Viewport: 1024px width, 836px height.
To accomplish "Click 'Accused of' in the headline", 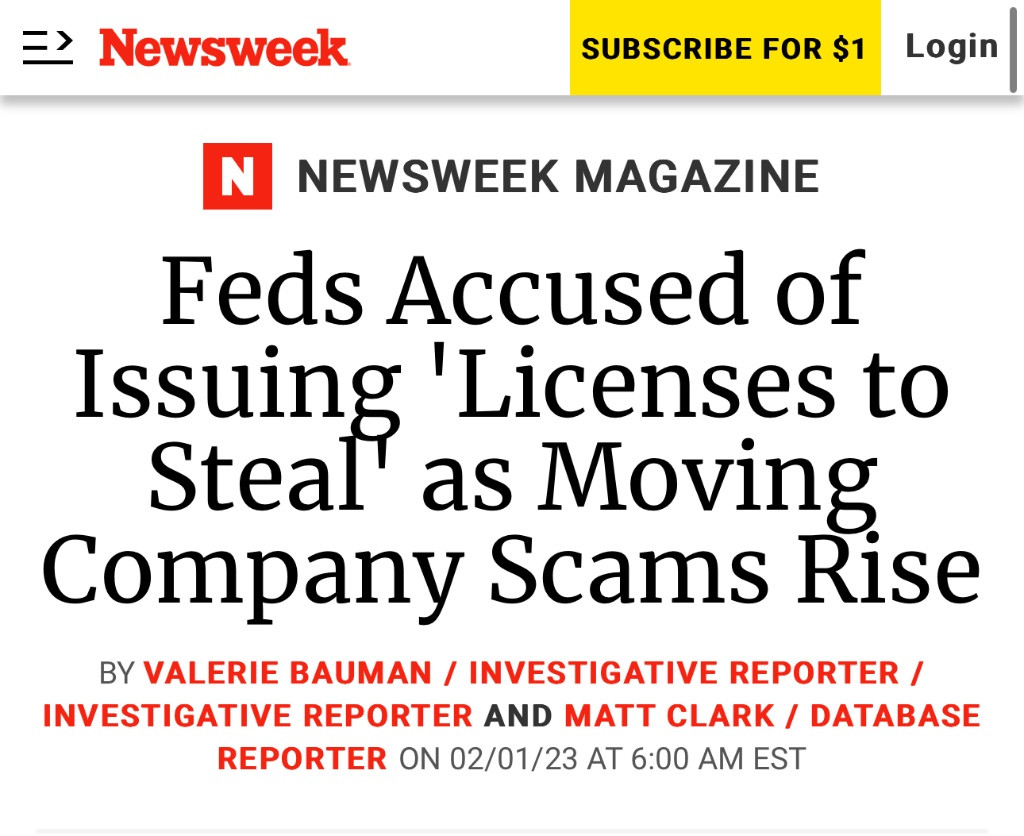I will click(x=626, y=291).
